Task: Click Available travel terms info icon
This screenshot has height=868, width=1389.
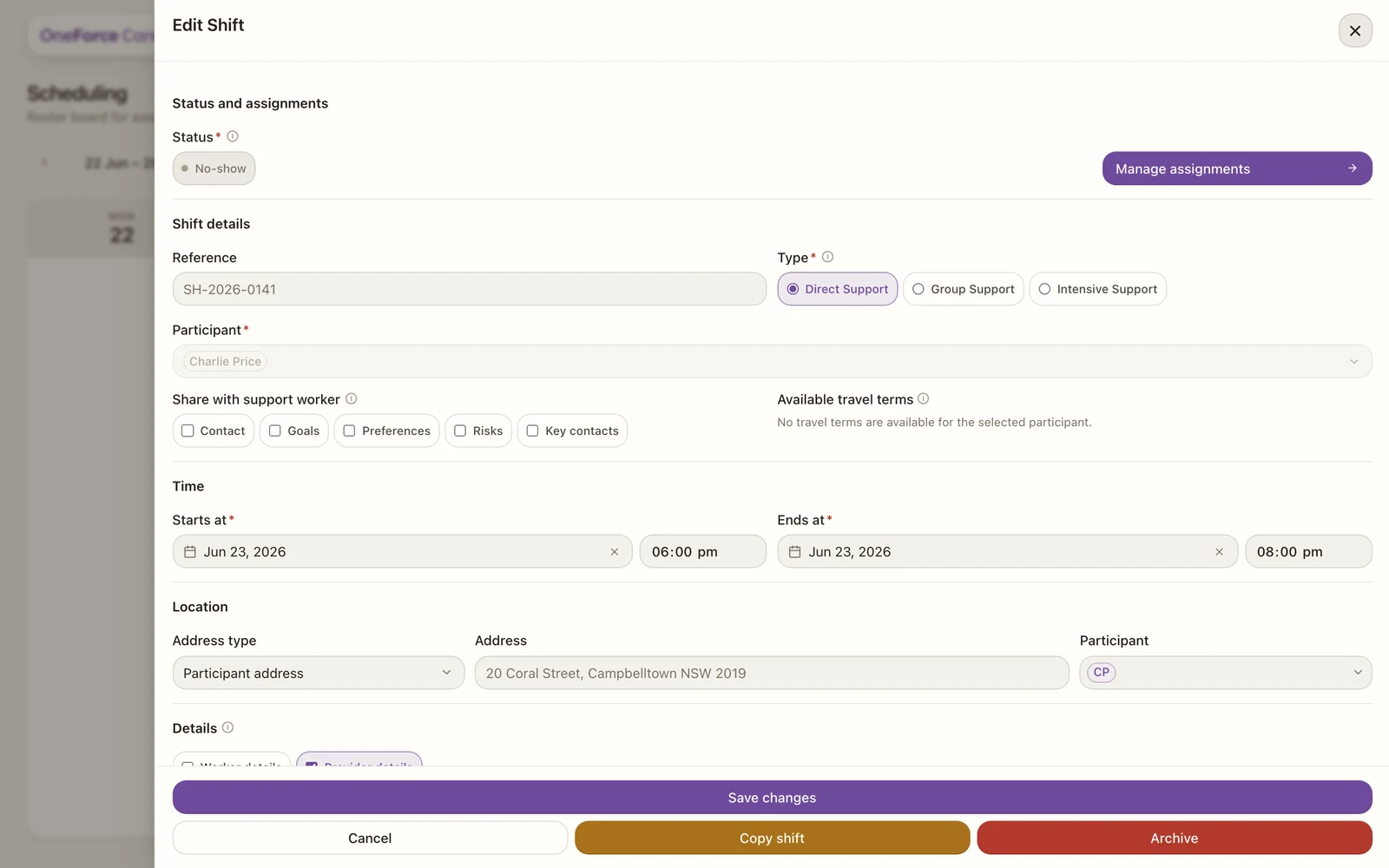Action: (x=924, y=398)
